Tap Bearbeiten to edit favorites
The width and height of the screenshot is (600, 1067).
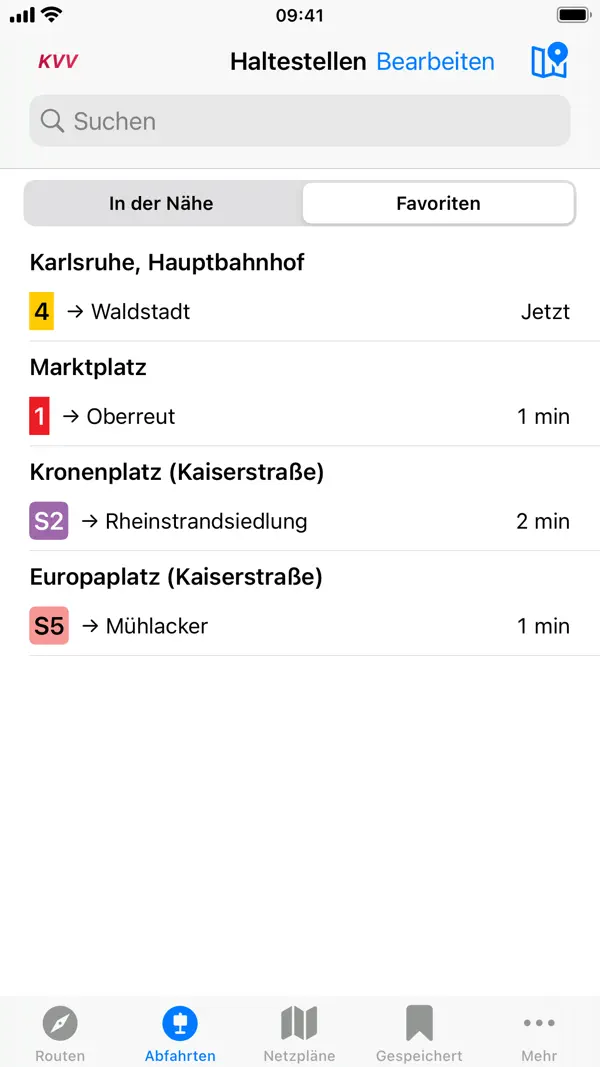click(x=435, y=61)
